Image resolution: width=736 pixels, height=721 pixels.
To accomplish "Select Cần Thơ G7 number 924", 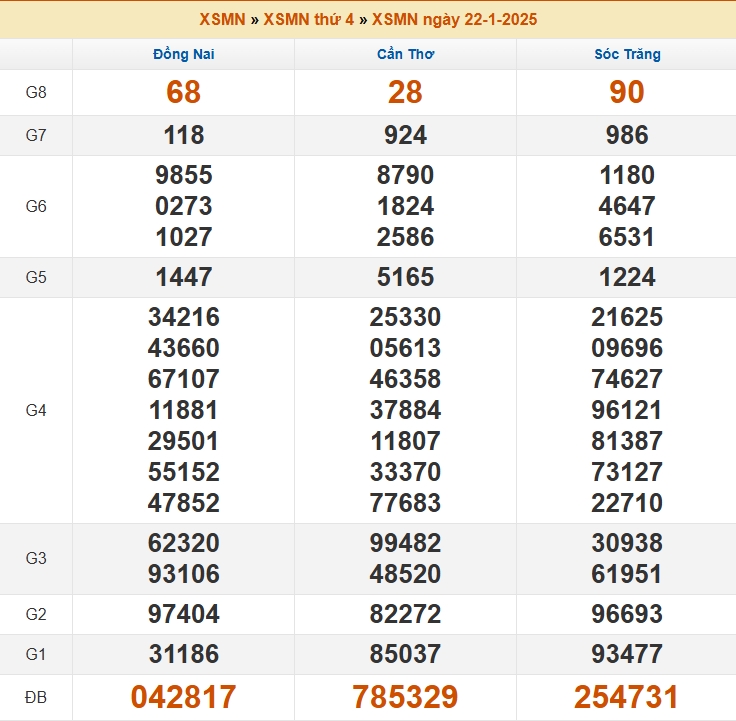I will tap(405, 135).
